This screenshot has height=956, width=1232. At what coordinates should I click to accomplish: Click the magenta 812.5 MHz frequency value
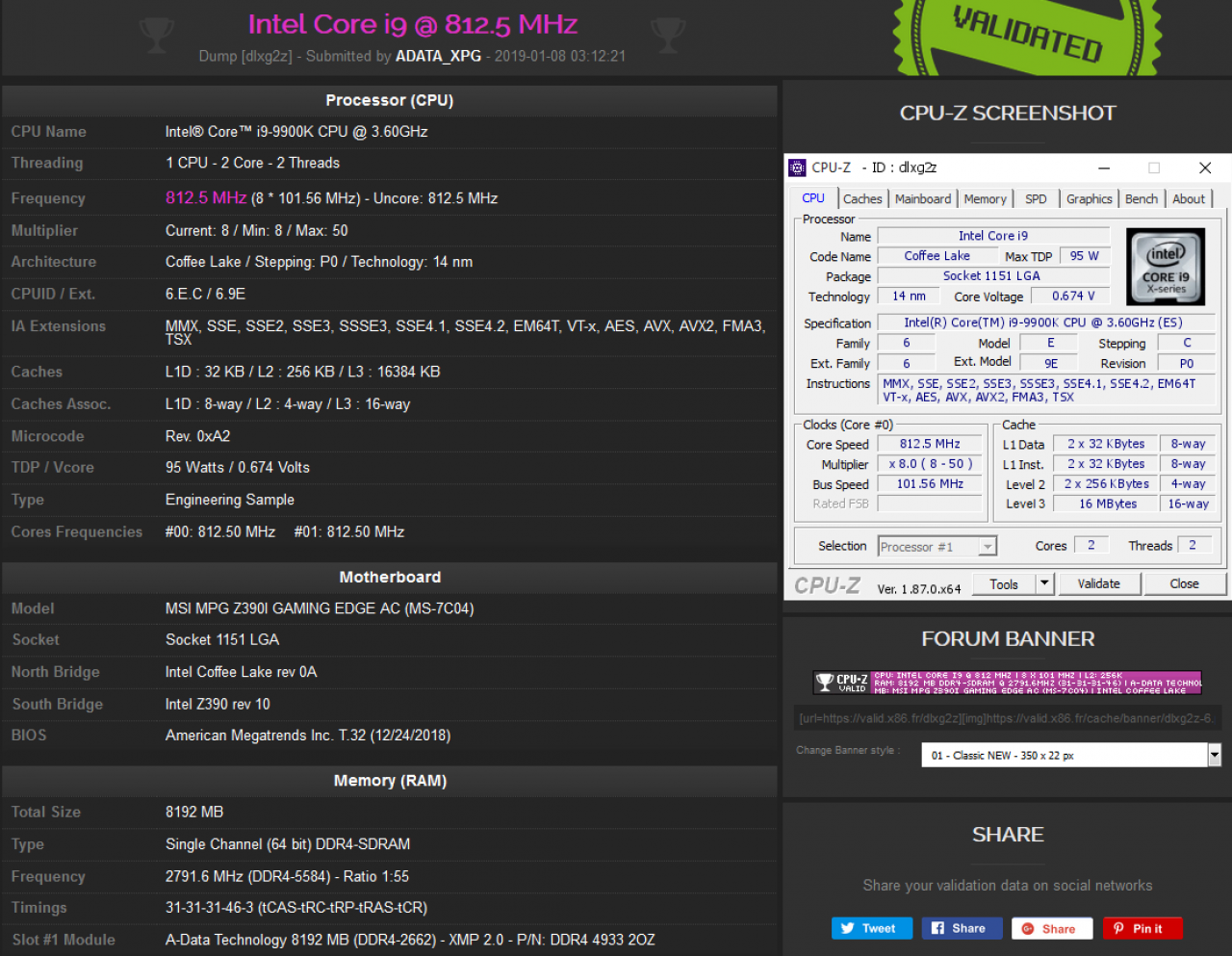(x=206, y=197)
